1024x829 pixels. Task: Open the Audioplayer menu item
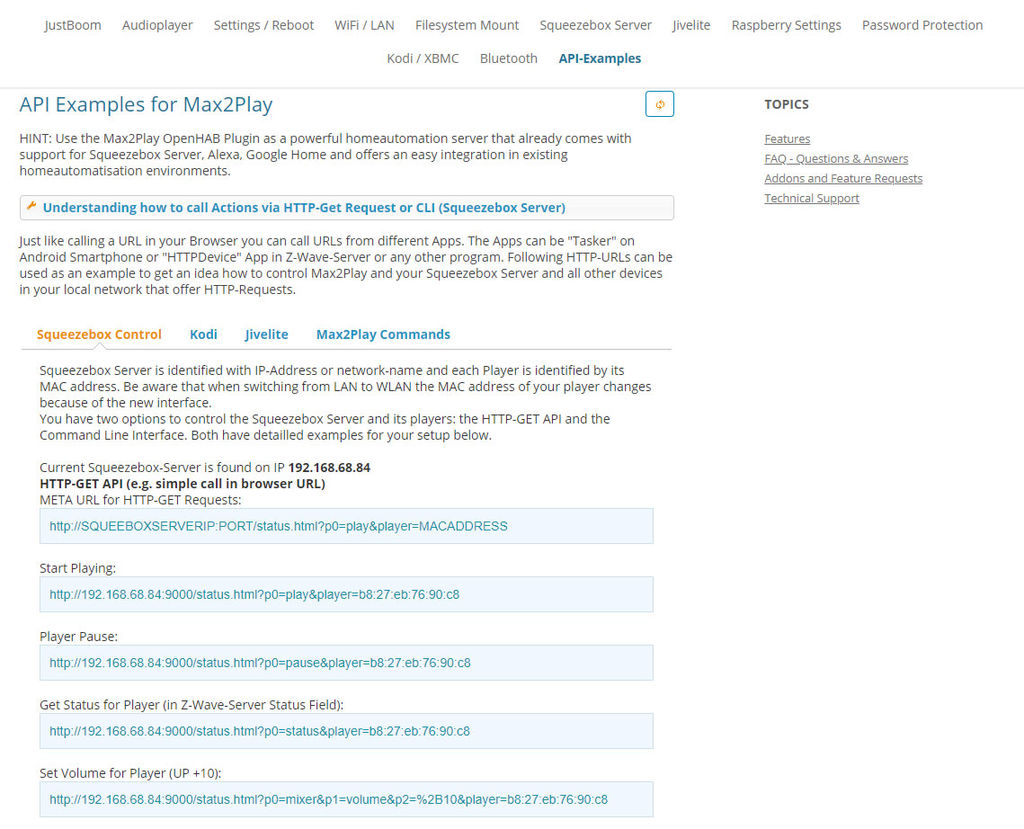(x=157, y=25)
